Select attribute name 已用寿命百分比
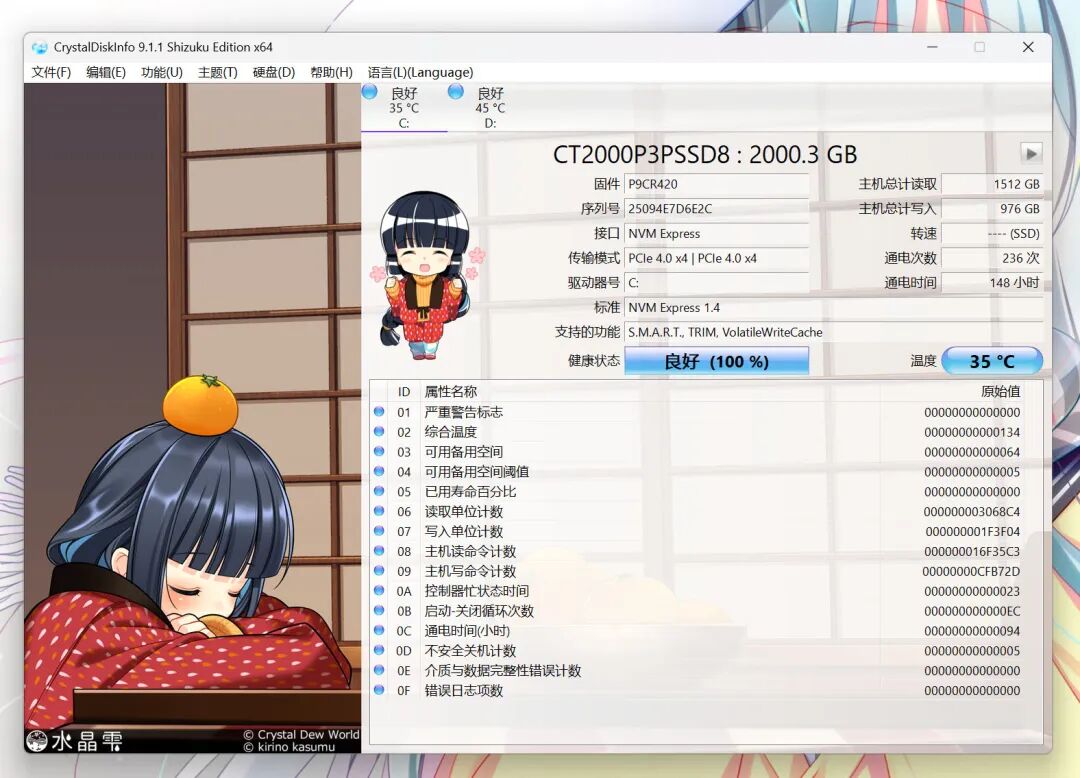The width and height of the screenshot is (1080, 778). tap(470, 492)
